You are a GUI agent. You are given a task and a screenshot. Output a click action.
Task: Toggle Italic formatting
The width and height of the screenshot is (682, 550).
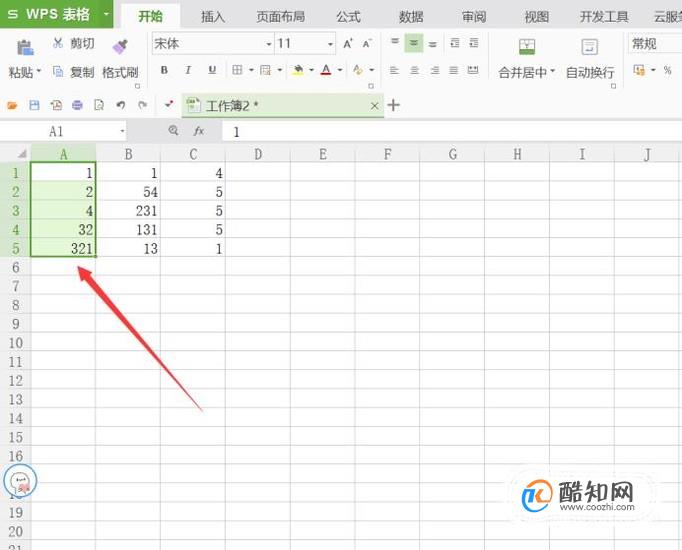point(188,70)
